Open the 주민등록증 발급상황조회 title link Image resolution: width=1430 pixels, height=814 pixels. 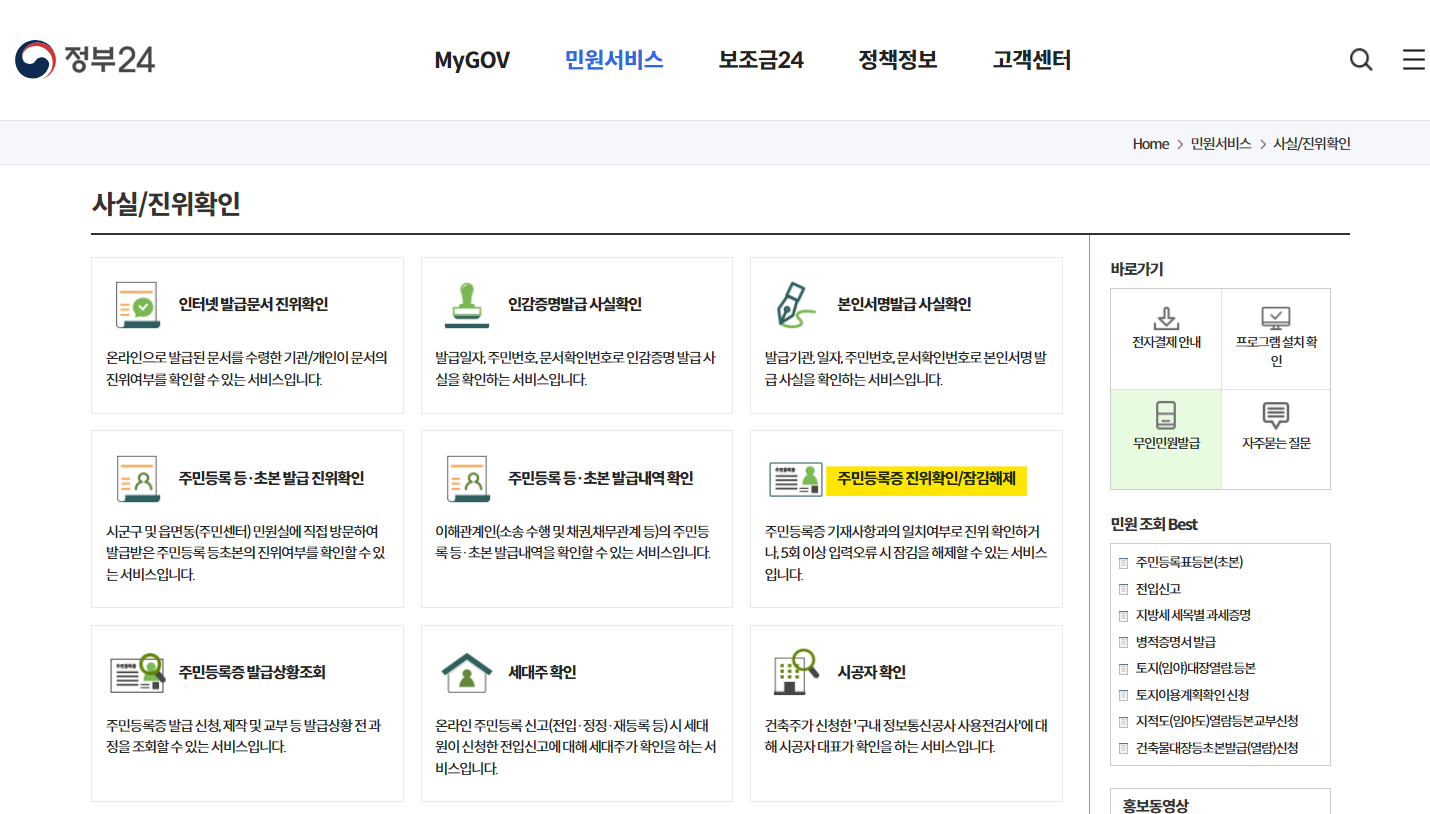(252, 673)
